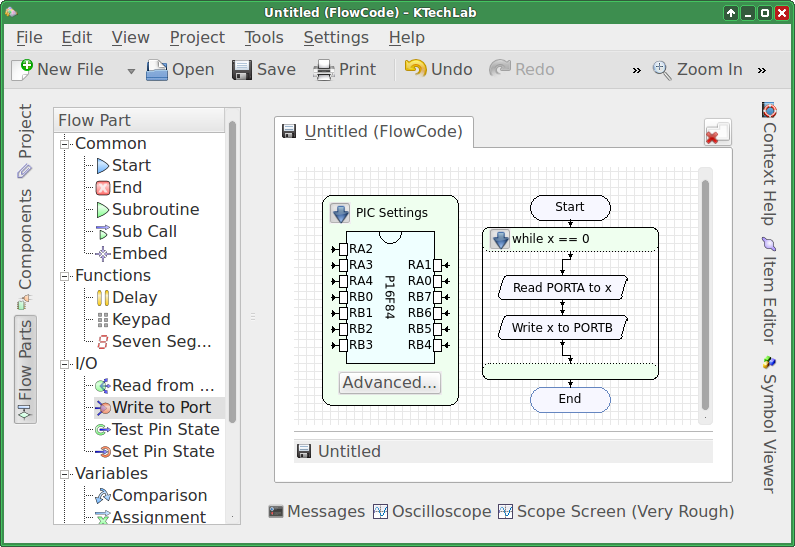This screenshot has height=547, width=795.
Task: Open the Oscilloscope bottom panel
Action: (x=432, y=512)
